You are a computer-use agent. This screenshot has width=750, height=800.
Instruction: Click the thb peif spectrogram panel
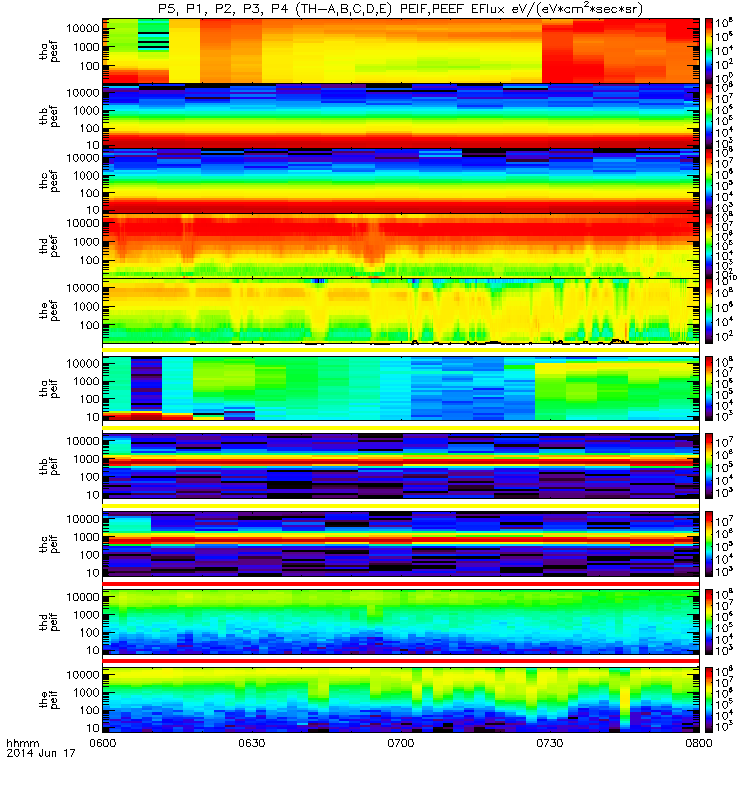401,466
